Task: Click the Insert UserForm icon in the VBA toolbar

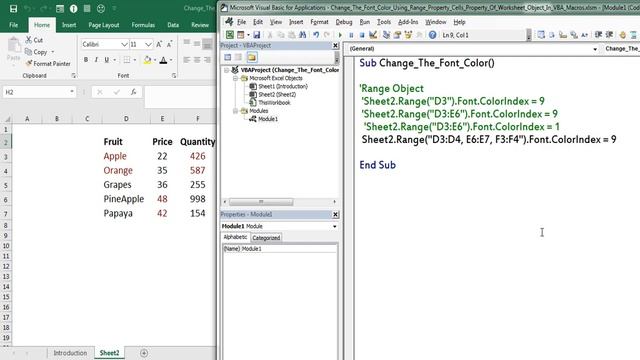Action: 241,35
